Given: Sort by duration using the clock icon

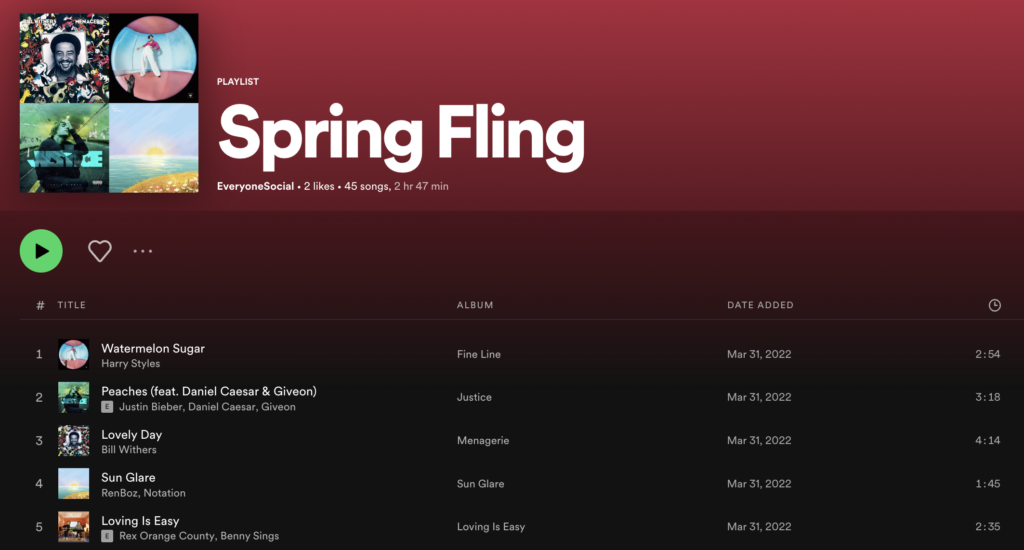Looking at the screenshot, I should tap(994, 305).
